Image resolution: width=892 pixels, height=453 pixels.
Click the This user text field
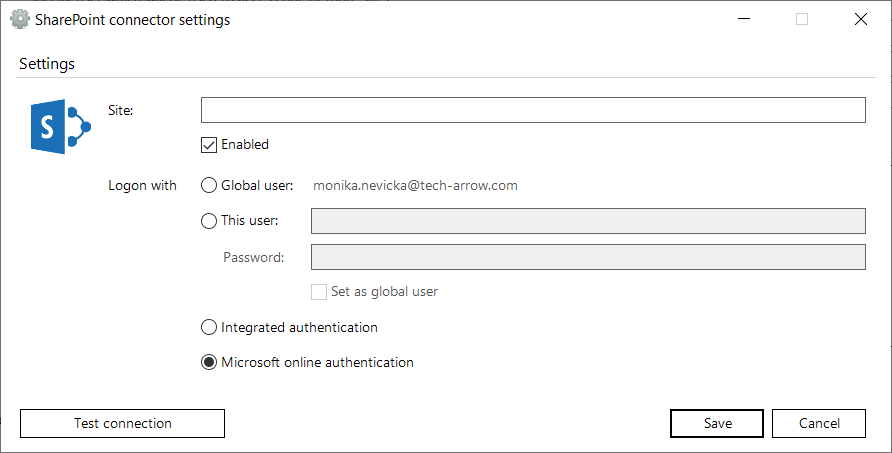click(588, 221)
